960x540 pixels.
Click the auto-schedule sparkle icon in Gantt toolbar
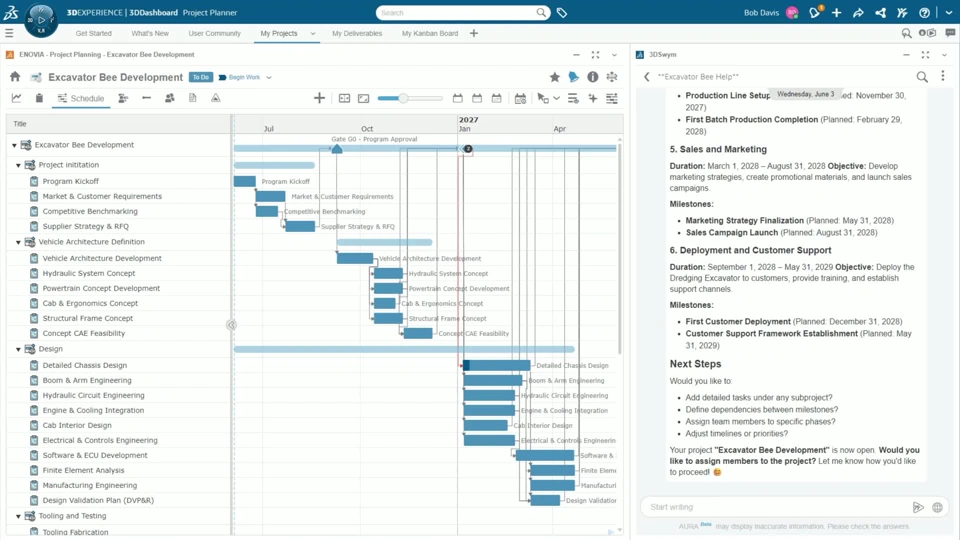coord(593,98)
